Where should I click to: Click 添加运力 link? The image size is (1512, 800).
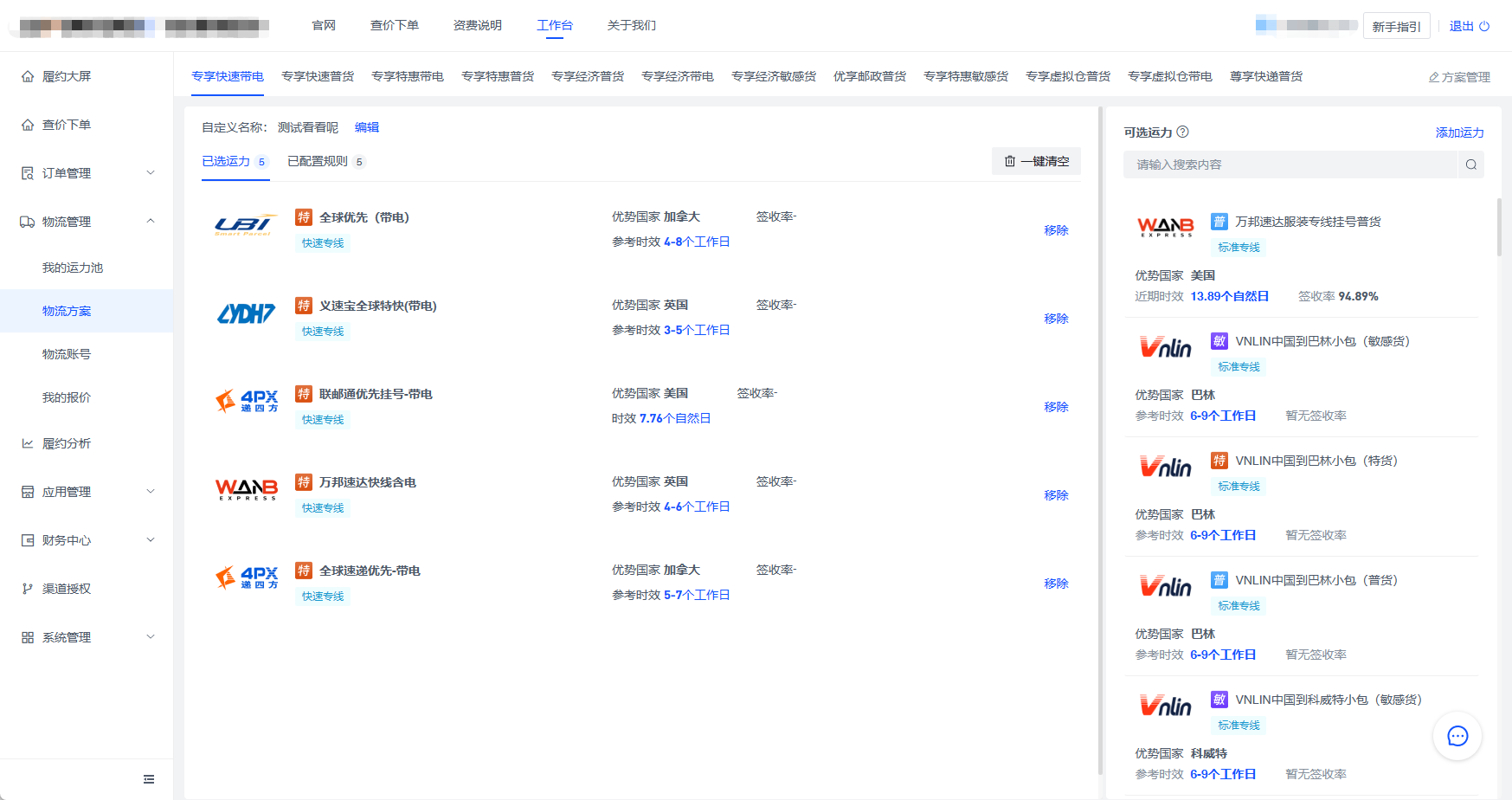tap(1460, 132)
